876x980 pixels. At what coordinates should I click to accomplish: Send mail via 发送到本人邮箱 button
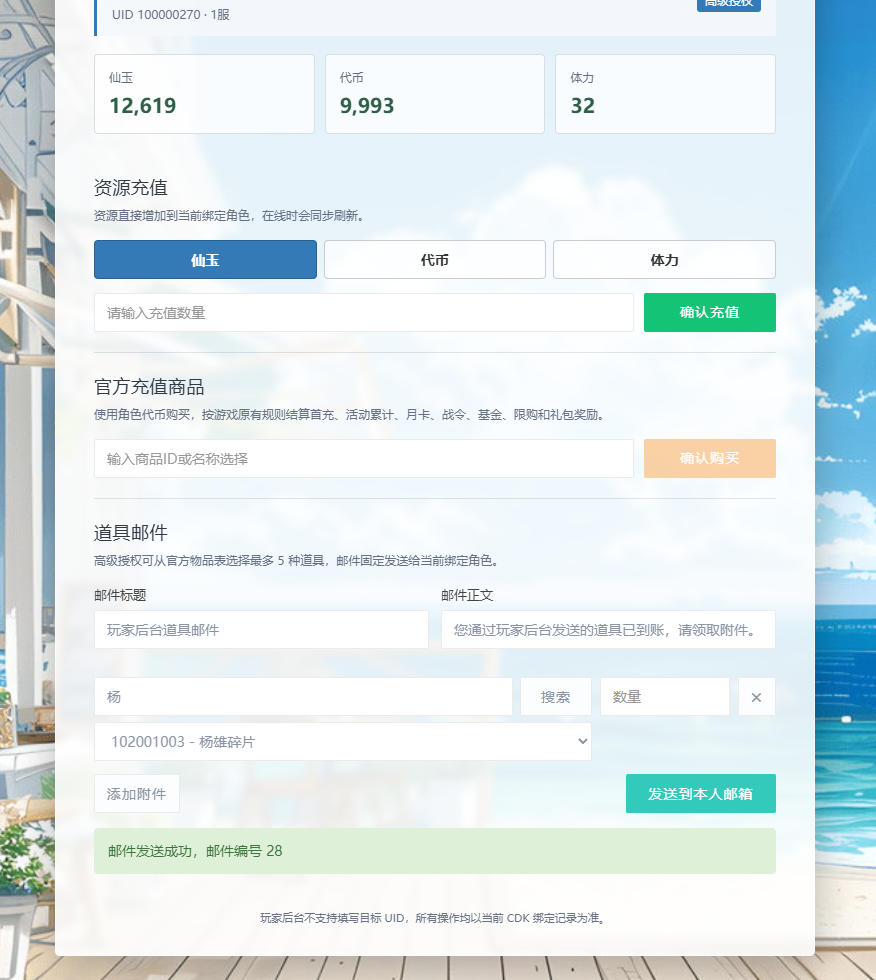click(x=700, y=794)
